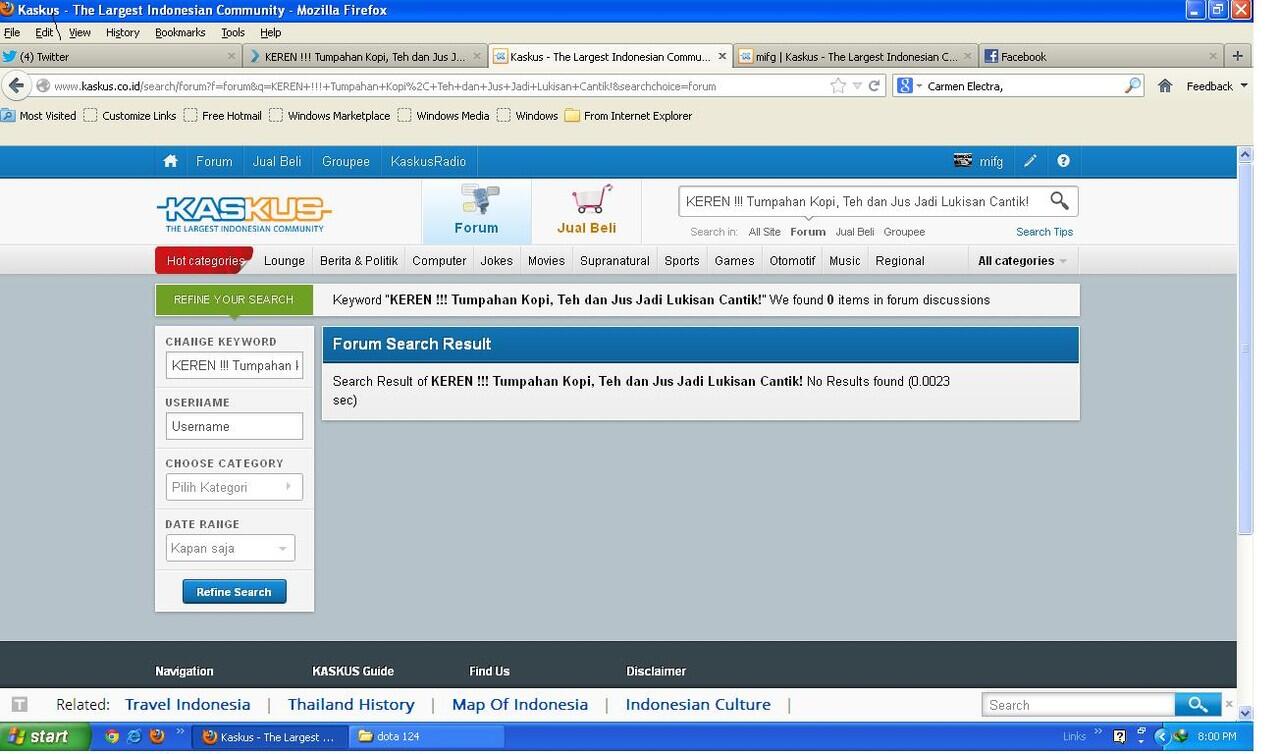
Task: Click the KASKUS logo
Action: click(x=243, y=213)
